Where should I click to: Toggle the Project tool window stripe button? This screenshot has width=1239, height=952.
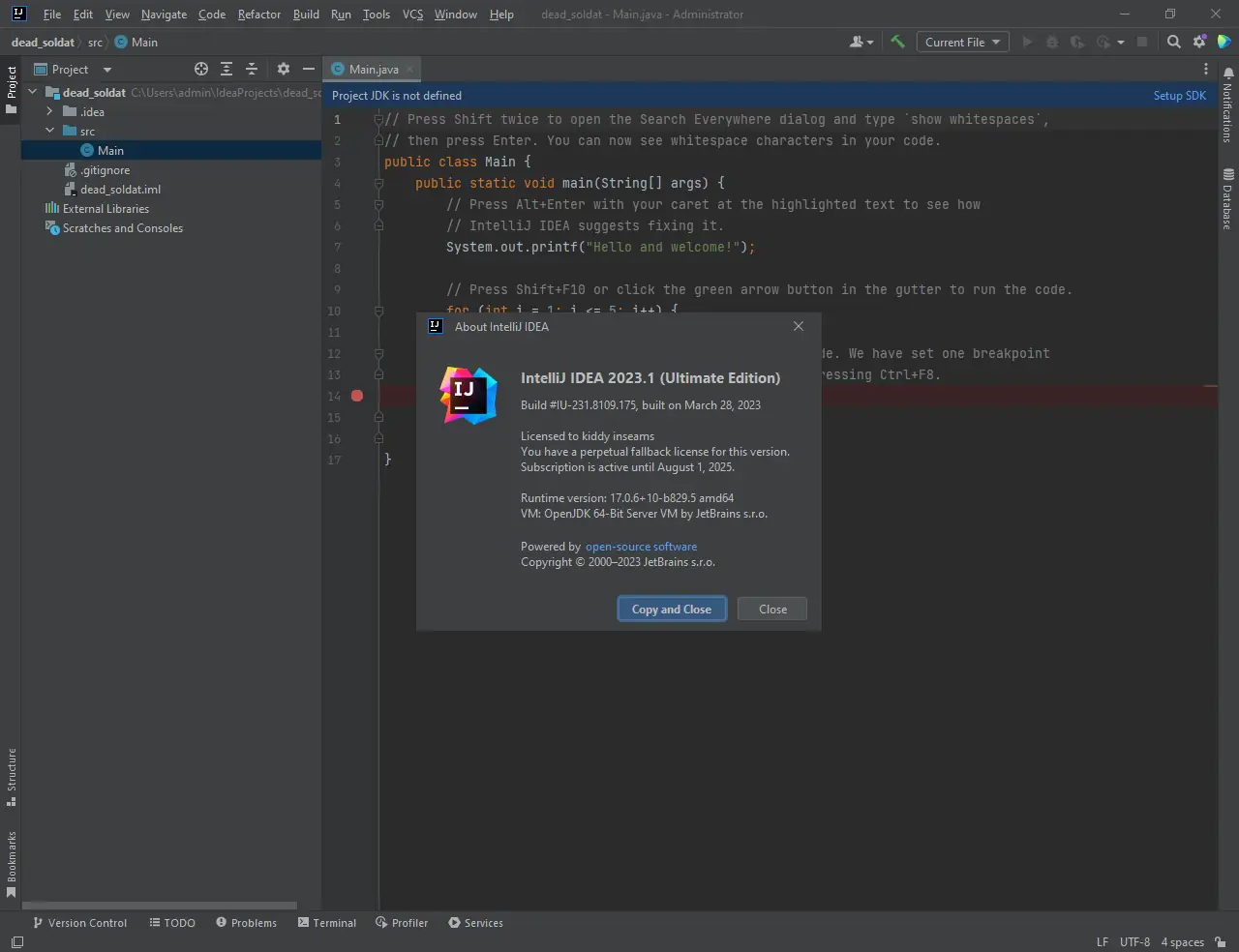coord(12,90)
